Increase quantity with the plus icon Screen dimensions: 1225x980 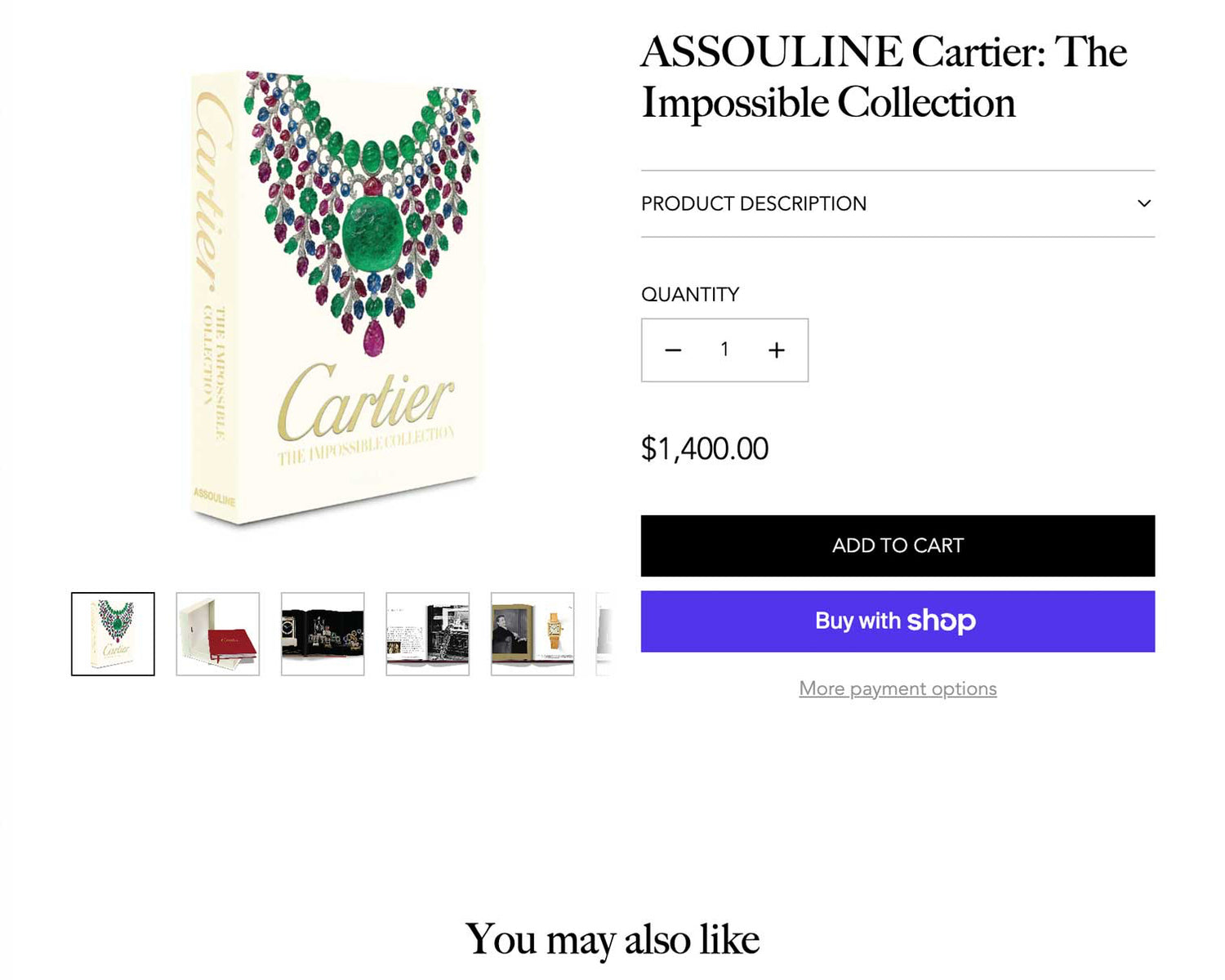(x=777, y=350)
